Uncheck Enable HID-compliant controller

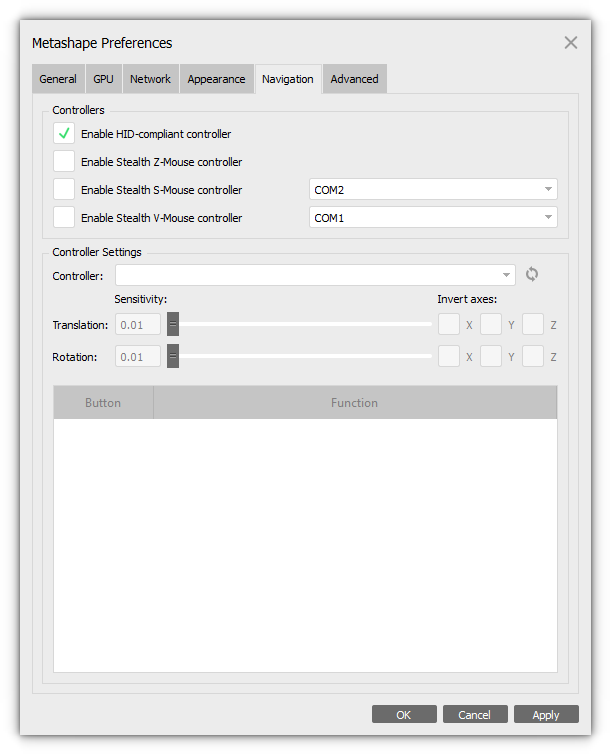tap(64, 133)
